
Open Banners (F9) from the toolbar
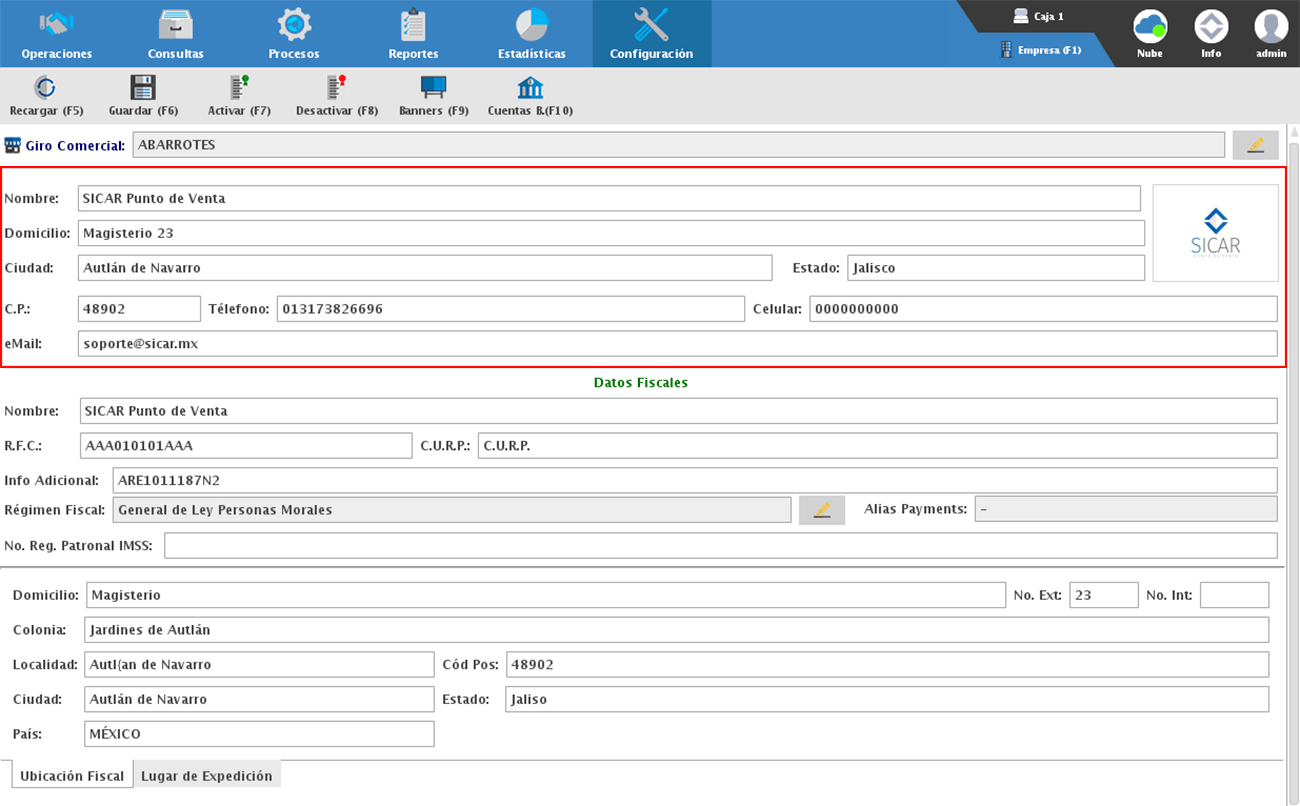(x=433, y=88)
